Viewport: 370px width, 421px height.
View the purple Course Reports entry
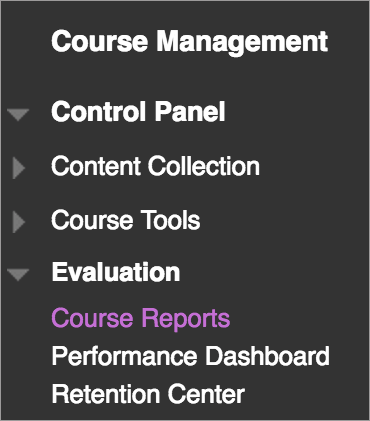(x=141, y=318)
